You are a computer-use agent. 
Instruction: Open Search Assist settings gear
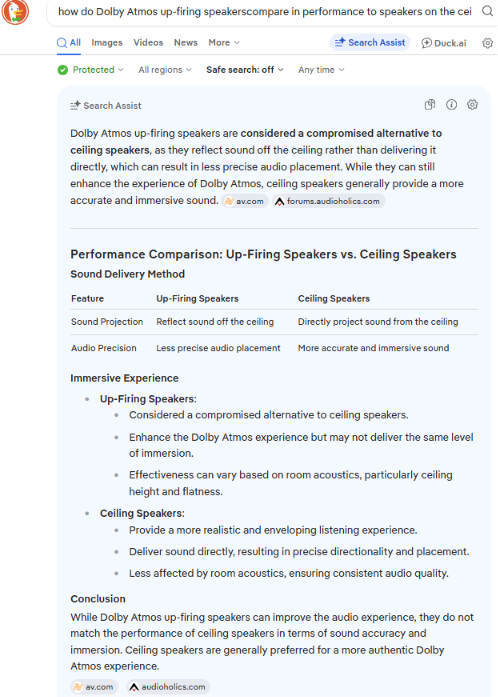[x=472, y=105]
